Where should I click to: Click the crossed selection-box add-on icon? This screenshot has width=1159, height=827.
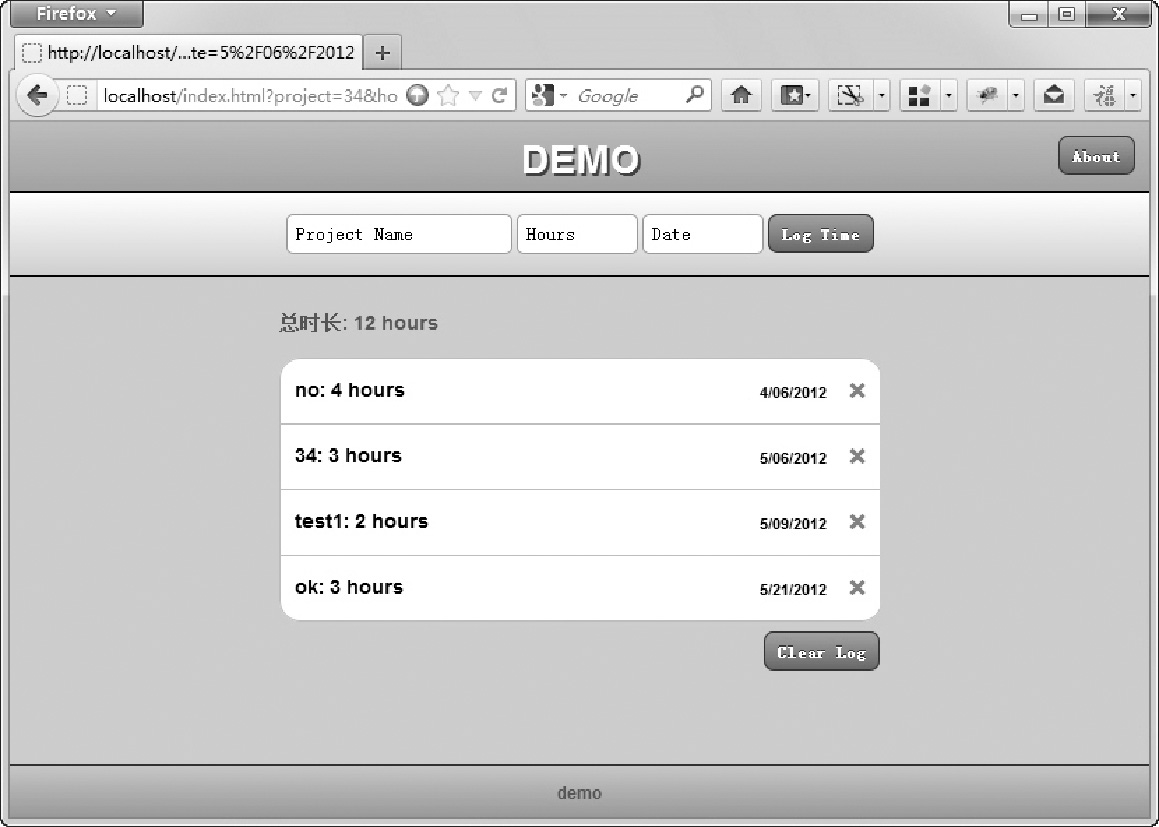click(x=850, y=95)
